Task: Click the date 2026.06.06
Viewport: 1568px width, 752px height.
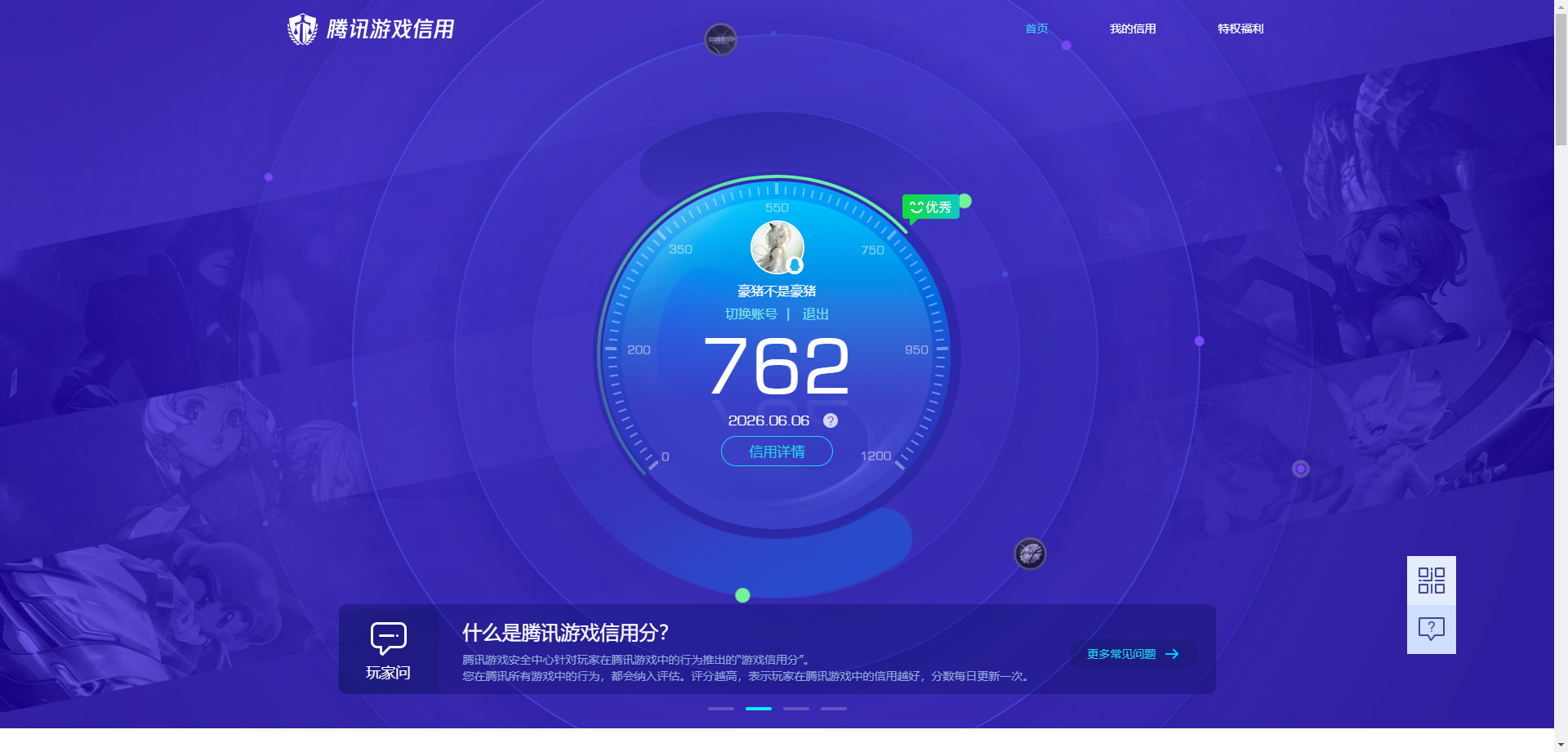Action: (768, 420)
